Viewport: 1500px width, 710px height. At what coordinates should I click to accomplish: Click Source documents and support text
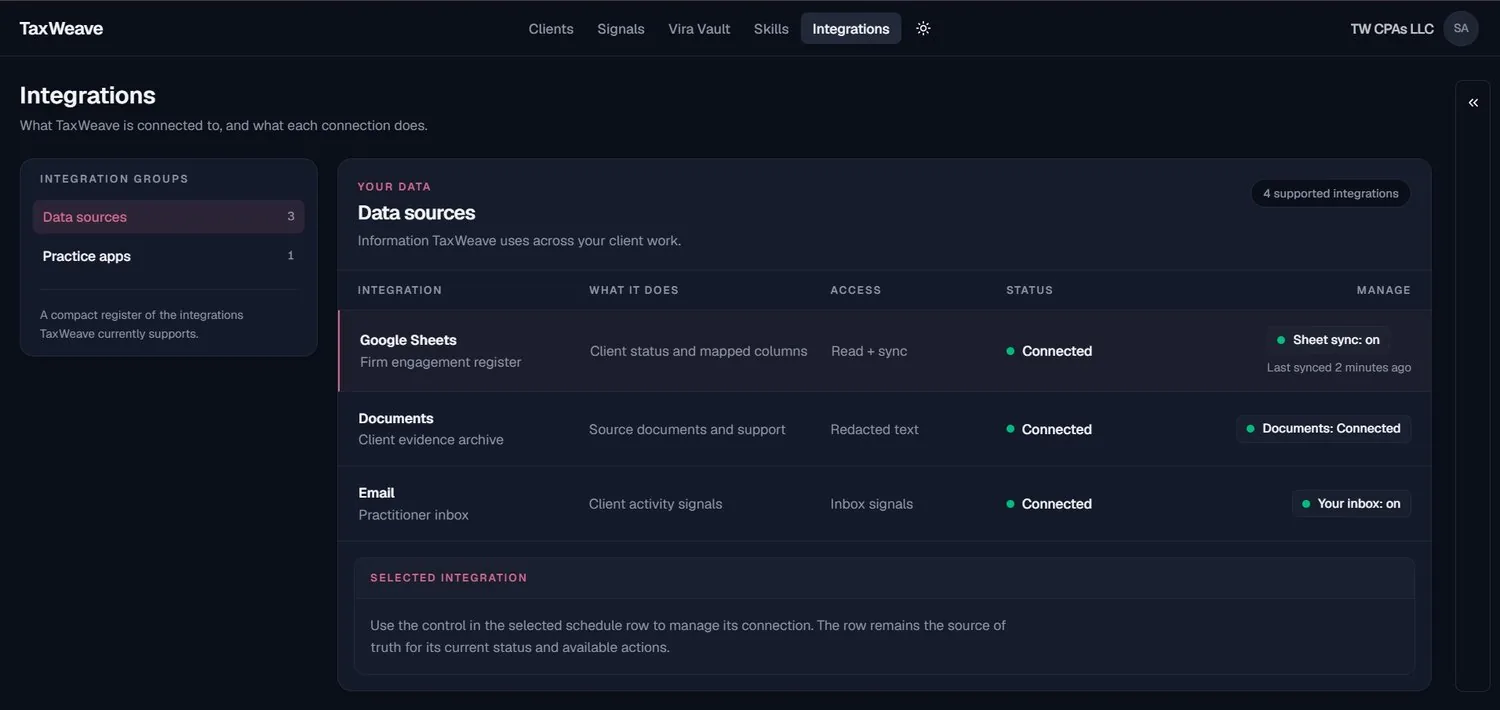point(687,429)
